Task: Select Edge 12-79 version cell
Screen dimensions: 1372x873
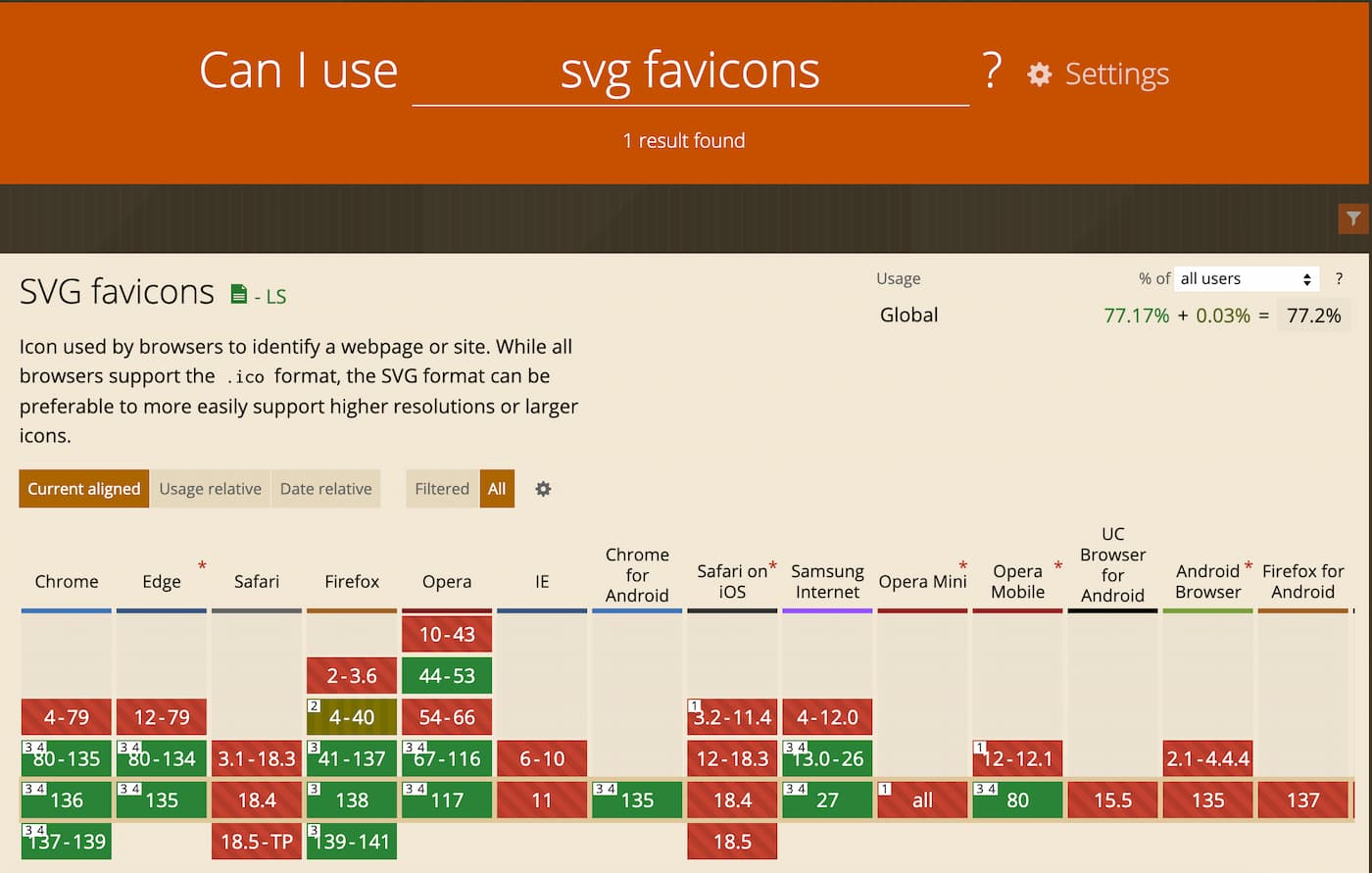Action: click(162, 717)
